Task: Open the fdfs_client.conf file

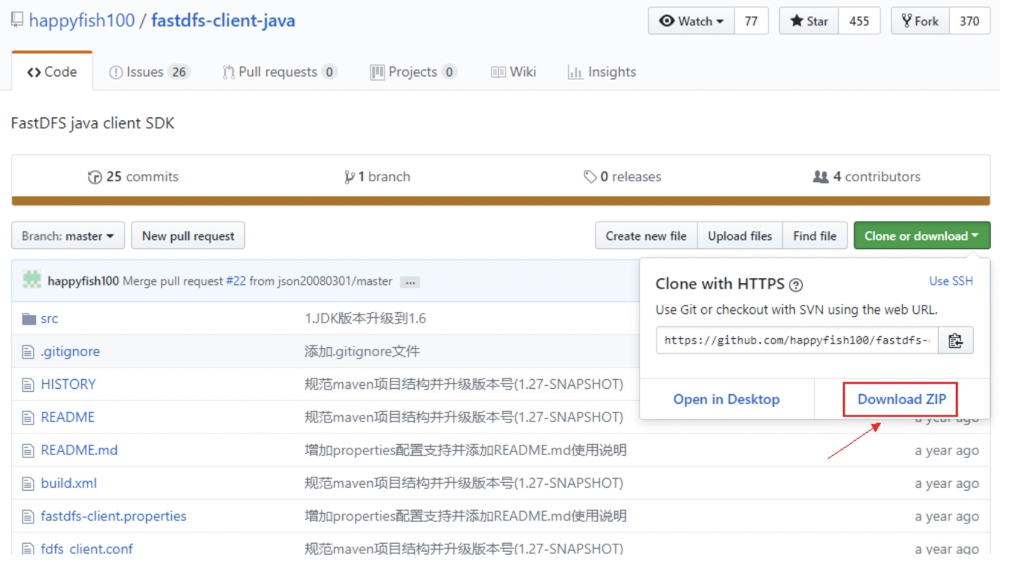Action: click(x=87, y=549)
